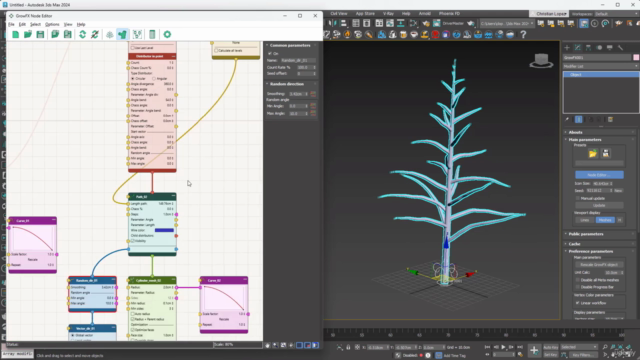
Task: Click the crossed-out auto-update icon
Action: pos(95,34)
